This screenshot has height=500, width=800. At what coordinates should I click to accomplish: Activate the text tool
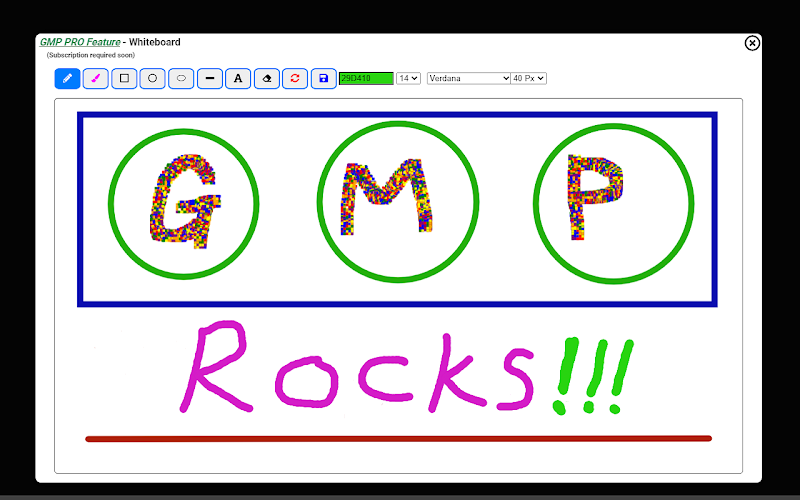tap(238, 79)
